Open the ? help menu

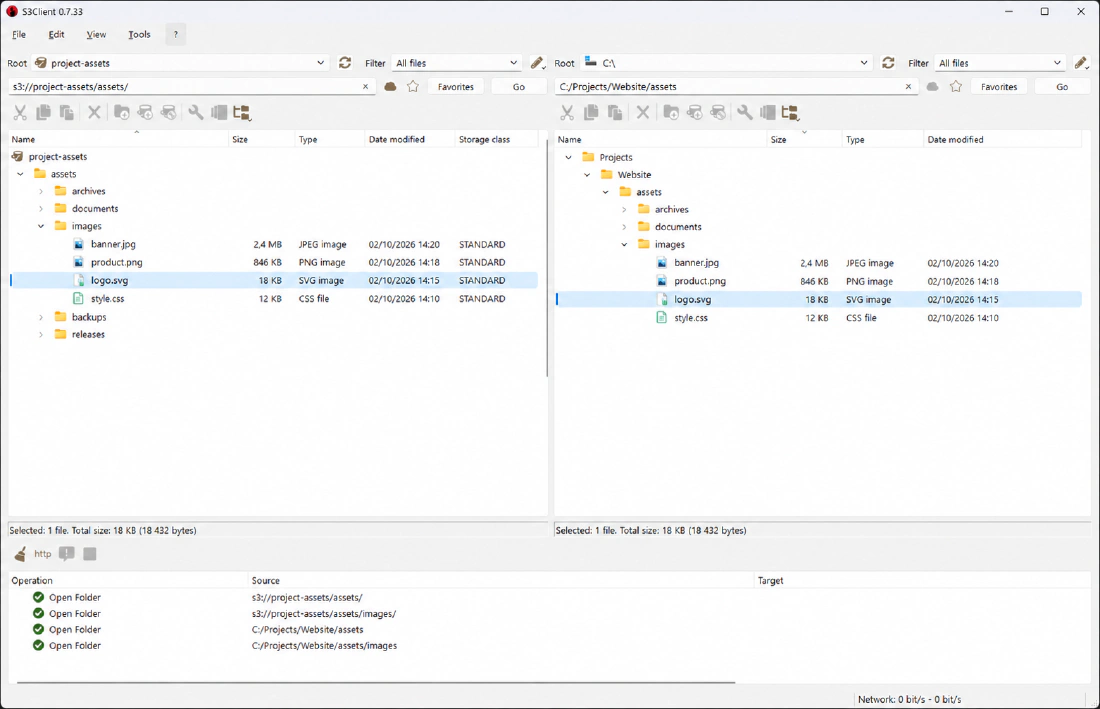(x=175, y=34)
